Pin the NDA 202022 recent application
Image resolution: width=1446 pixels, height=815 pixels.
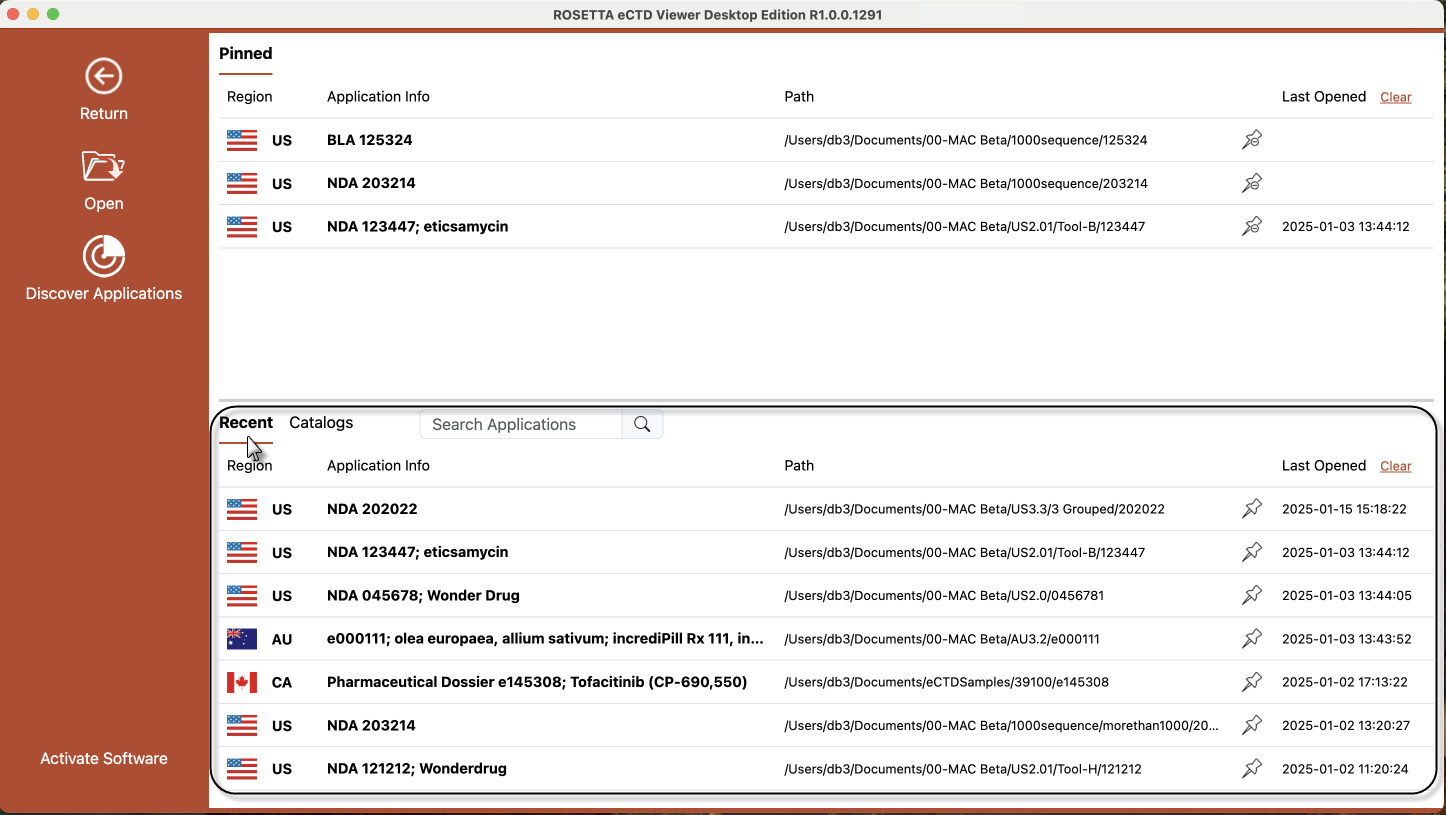[1251, 509]
